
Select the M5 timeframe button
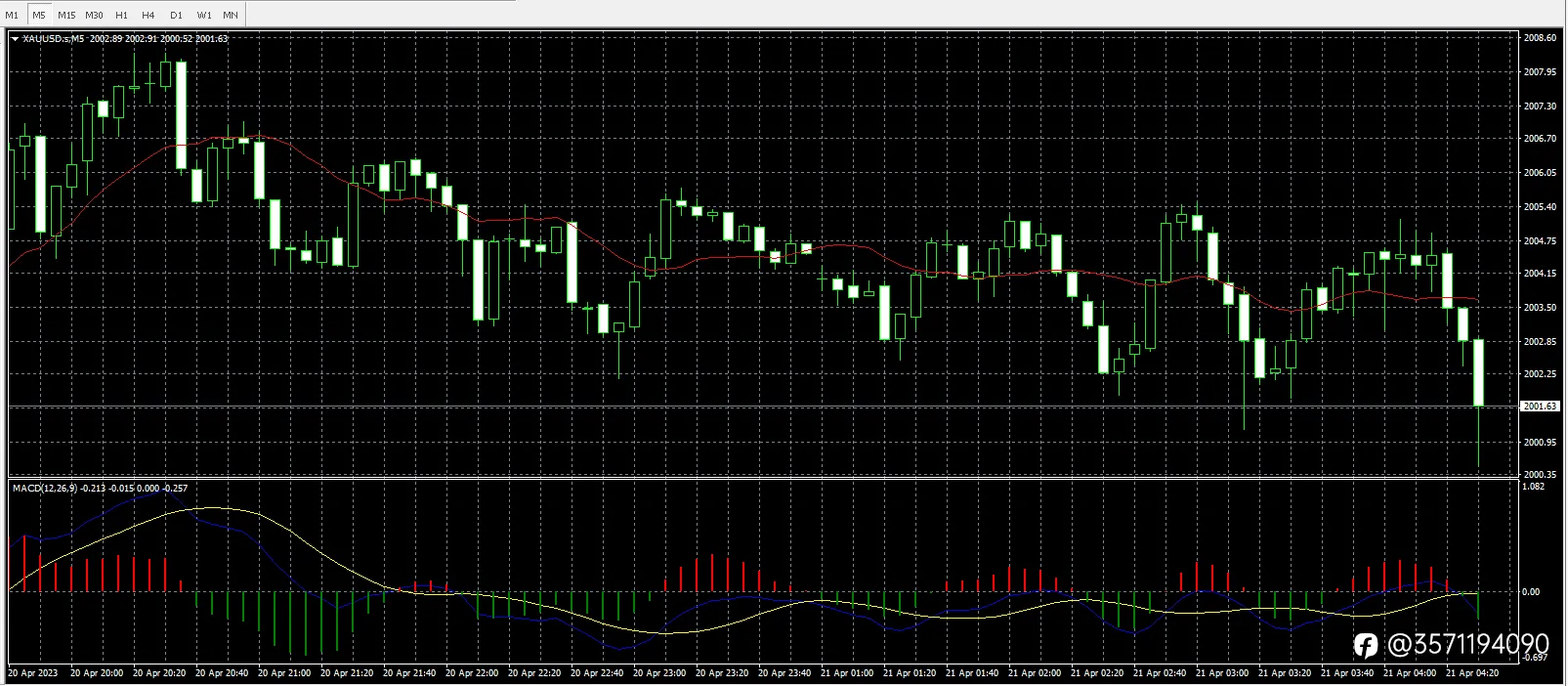(x=39, y=15)
